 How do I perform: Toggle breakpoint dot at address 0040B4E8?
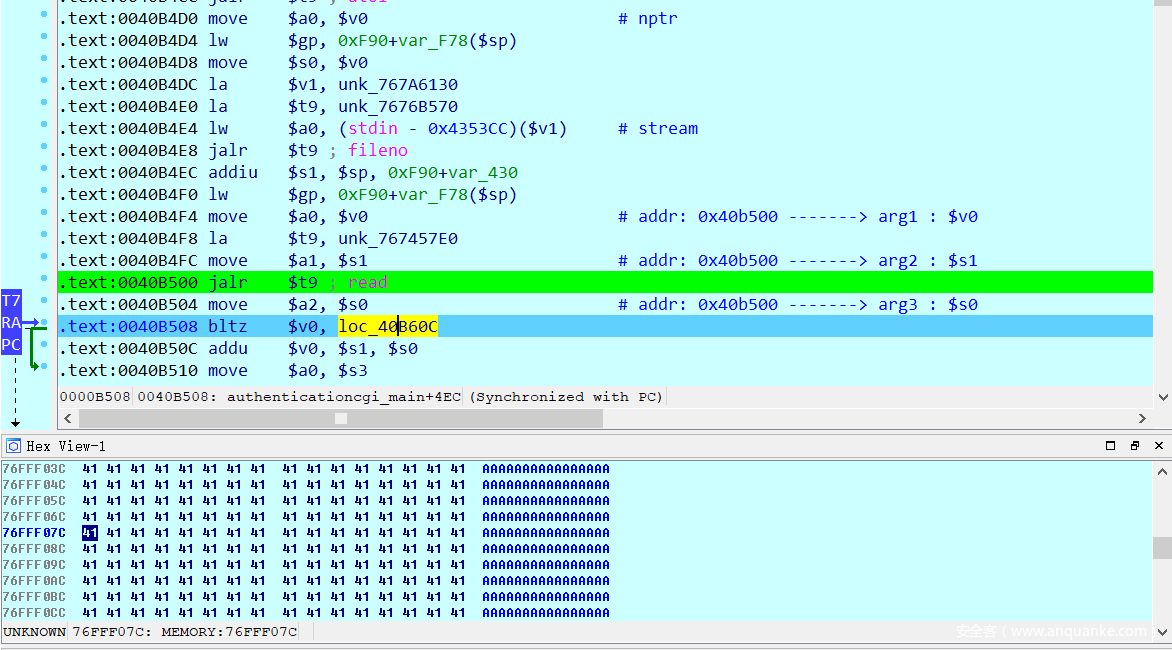point(44,150)
